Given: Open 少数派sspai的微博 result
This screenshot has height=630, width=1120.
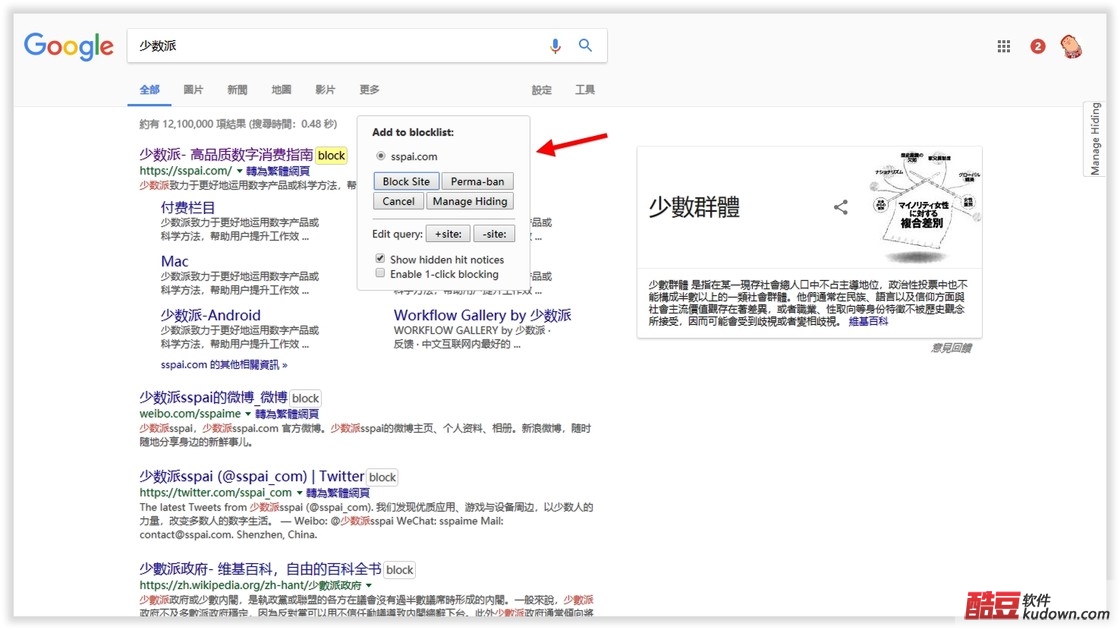Looking at the screenshot, I should click(213, 397).
